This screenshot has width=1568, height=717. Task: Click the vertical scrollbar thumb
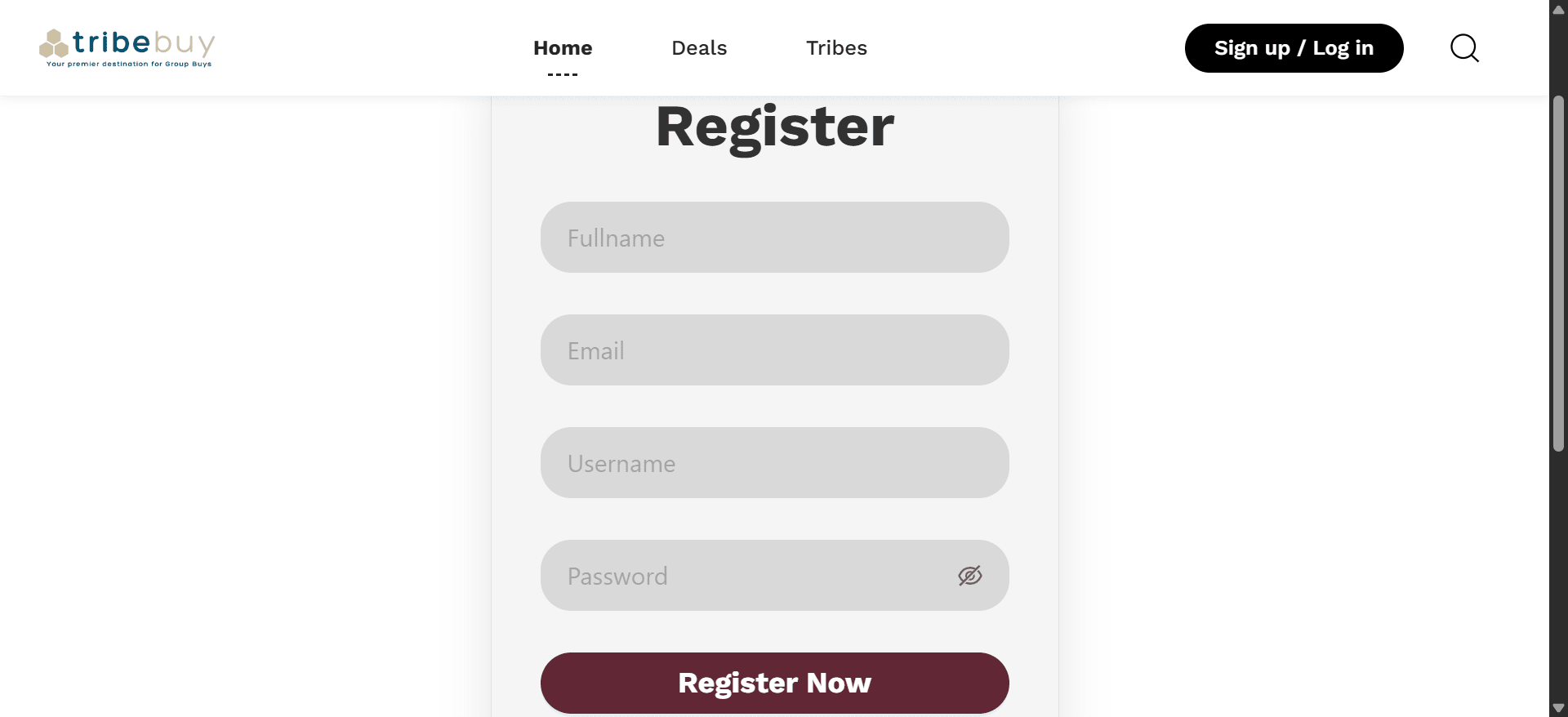click(1558, 274)
